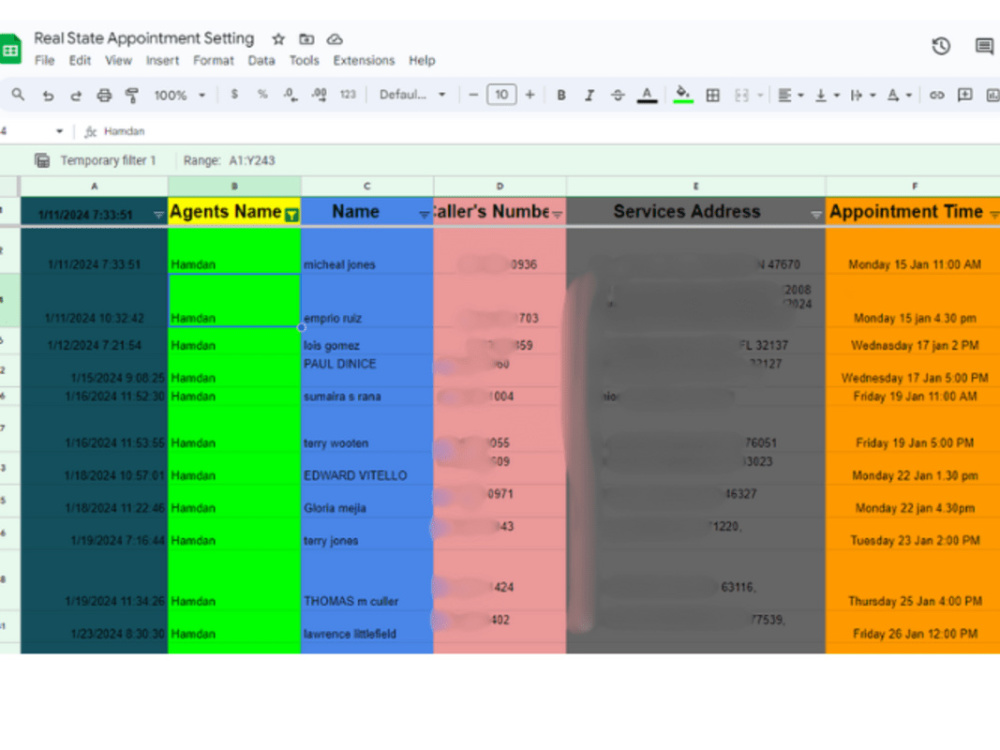1000x750 pixels.
Task: Open more number formats (123)
Action: tap(348, 94)
